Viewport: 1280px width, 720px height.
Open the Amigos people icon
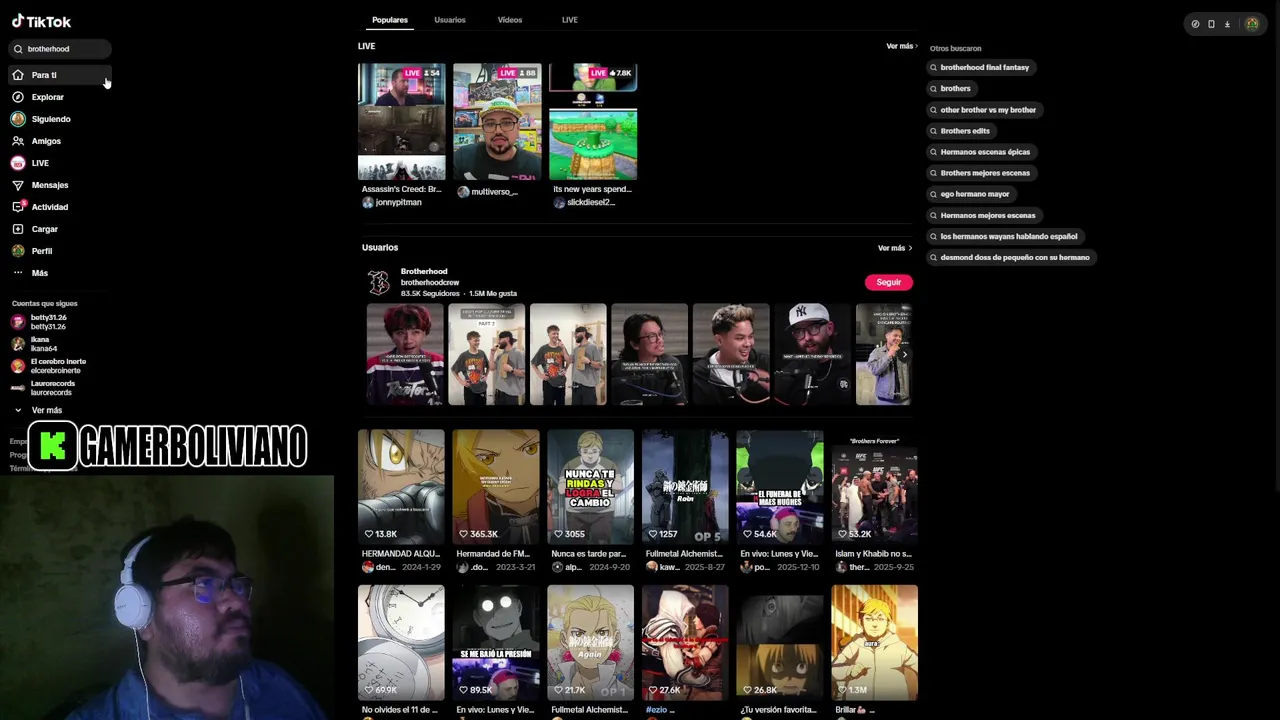point(18,141)
